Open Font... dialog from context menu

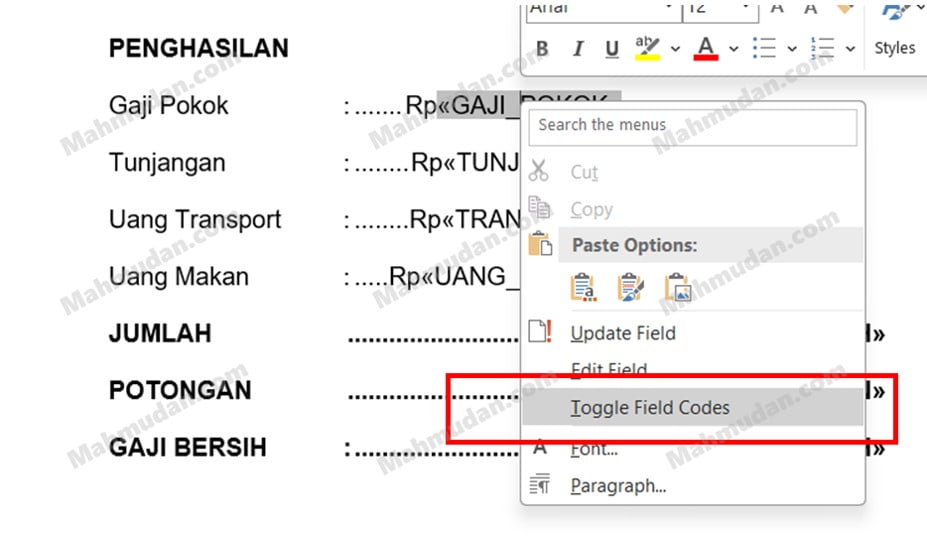[x=593, y=450]
